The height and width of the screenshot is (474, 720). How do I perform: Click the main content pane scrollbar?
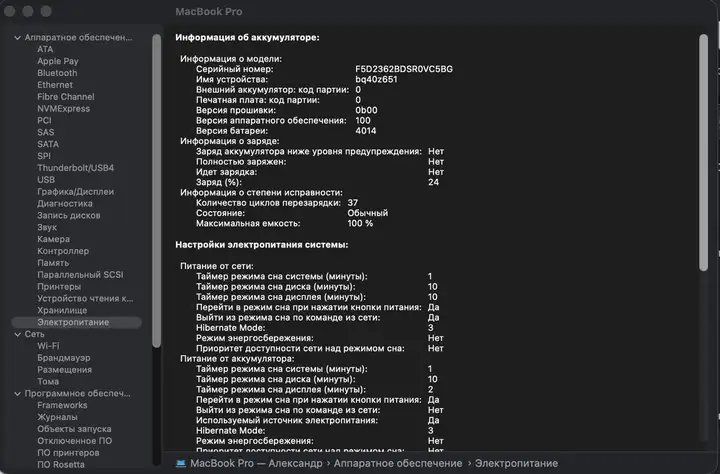click(703, 152)
